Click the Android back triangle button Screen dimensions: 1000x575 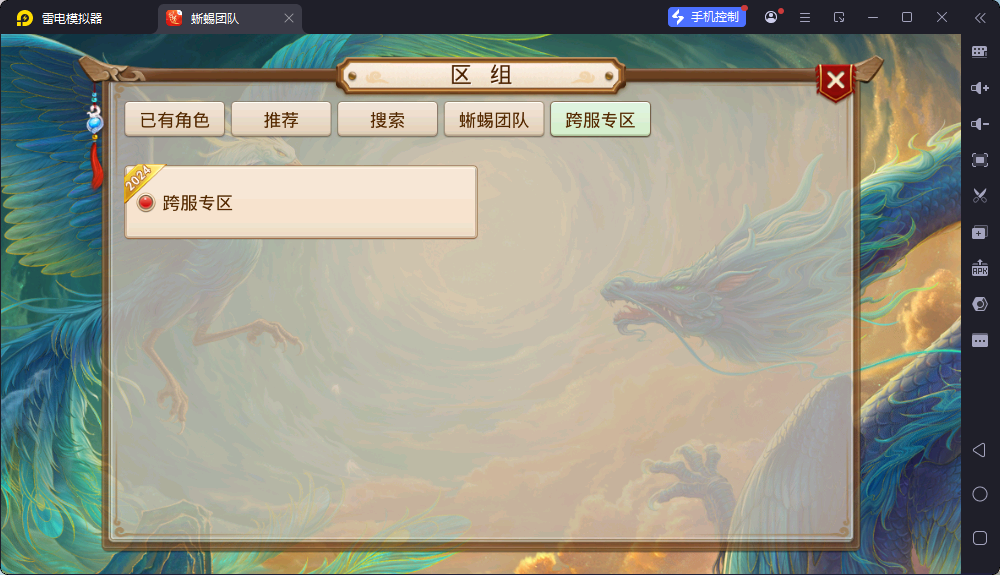(x=980, y=450)
